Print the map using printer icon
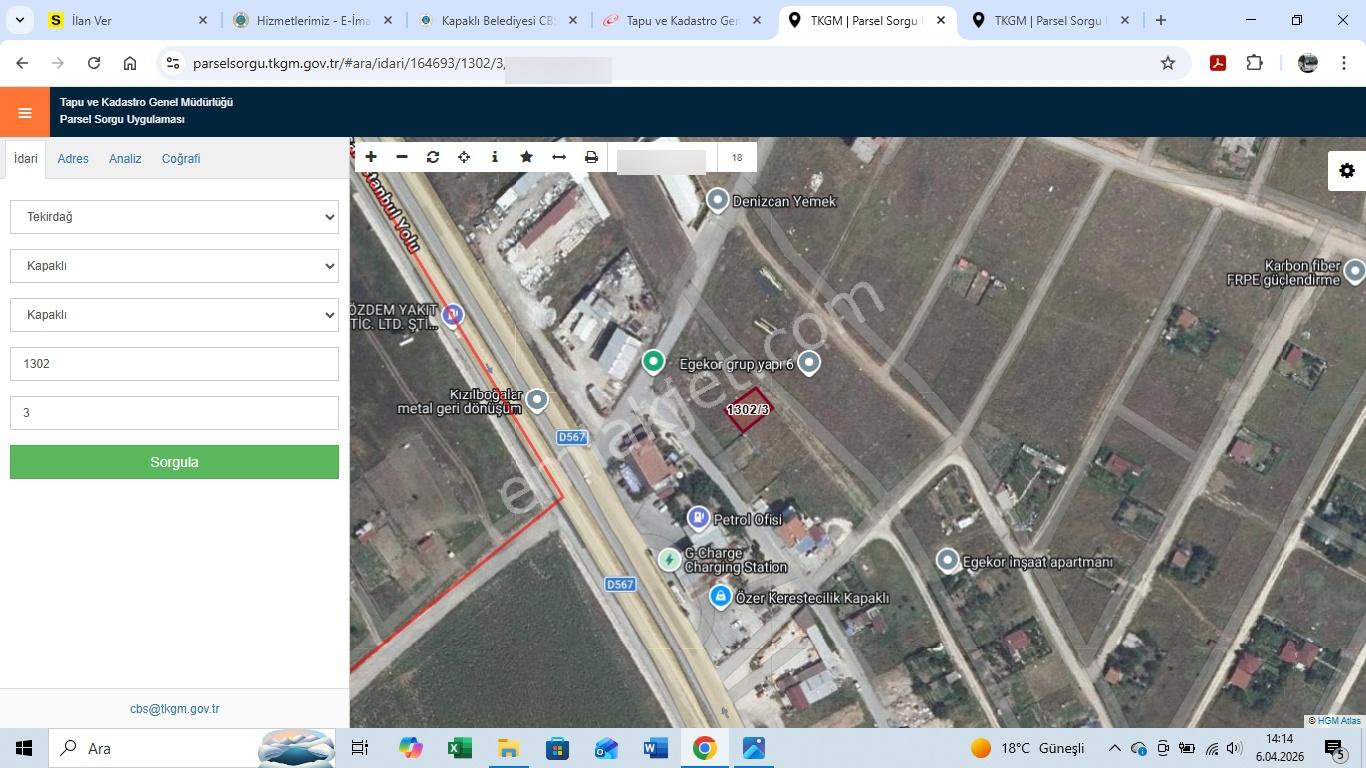Screen dimensions: 1366x768 pyautogui.click(x=591, y=157)
